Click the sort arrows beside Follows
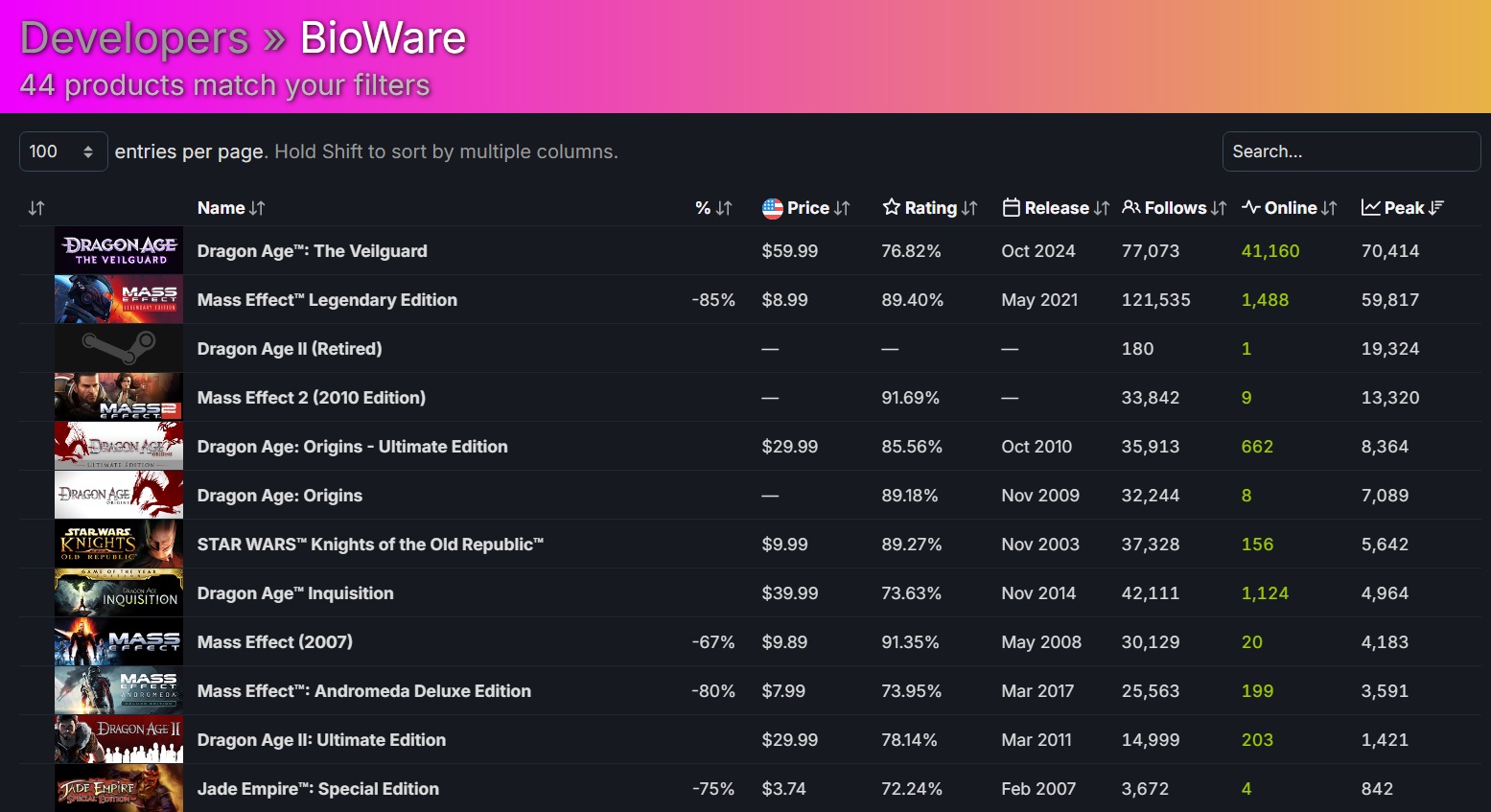 click(x=1219, y=207)
